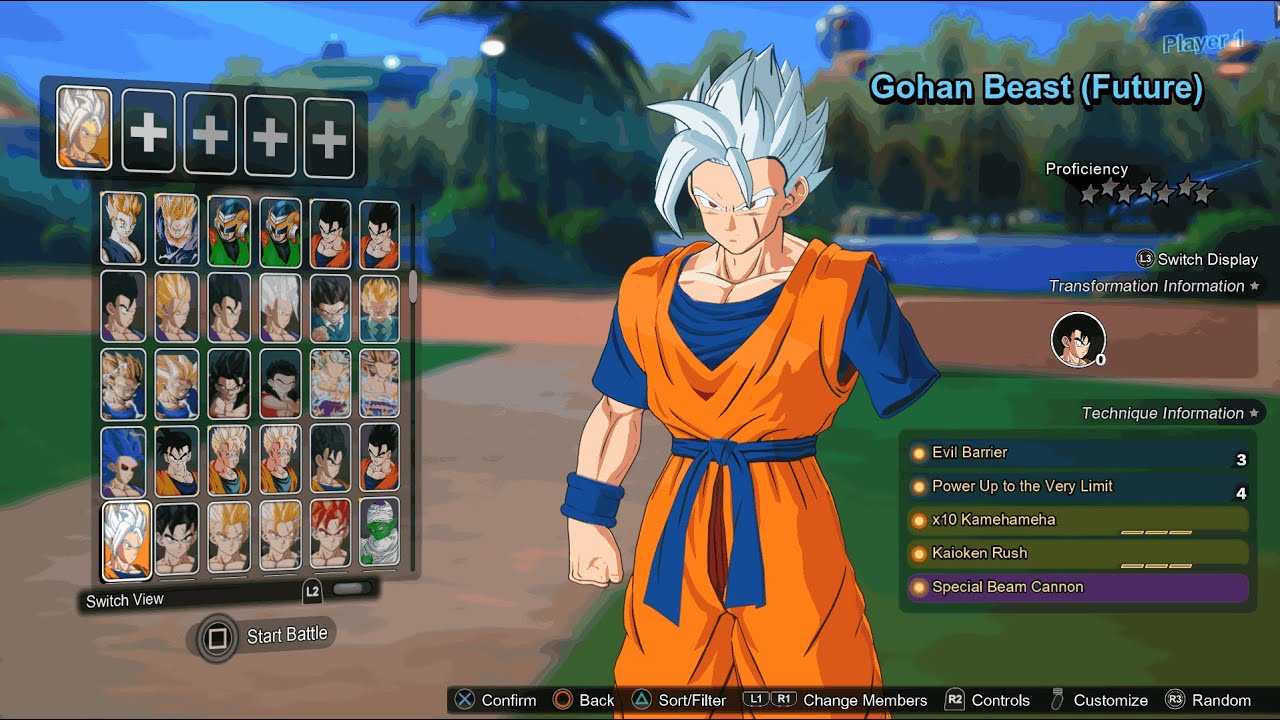The image size is (1280, 720).
Task: Open Controls via the R2 icon
Action: click(954, 700)
